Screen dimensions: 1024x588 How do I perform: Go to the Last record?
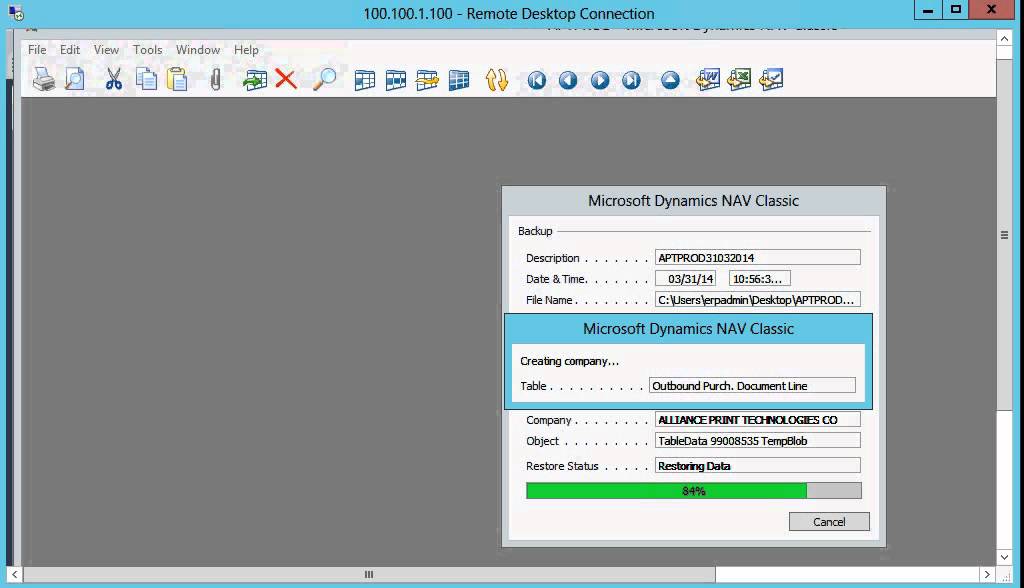(631, 80)
